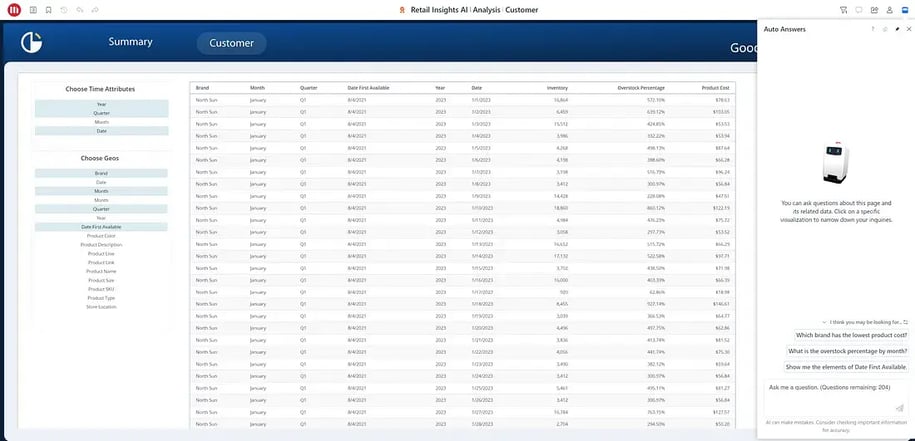Viewport: 915px width, 441px height.
Task: Collapse the 'I think you may be looking for' suggestions
Action: click(x=822, y=322)
